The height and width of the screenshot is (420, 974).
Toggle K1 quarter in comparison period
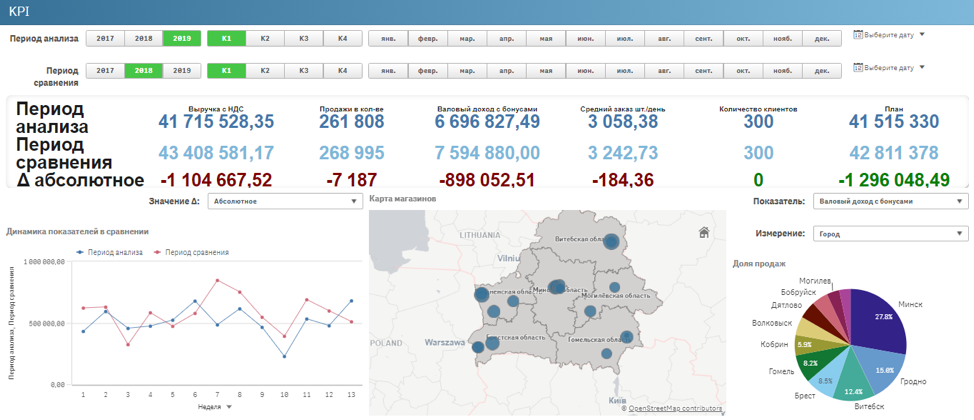pyautogui.click(x=226, y=71)
